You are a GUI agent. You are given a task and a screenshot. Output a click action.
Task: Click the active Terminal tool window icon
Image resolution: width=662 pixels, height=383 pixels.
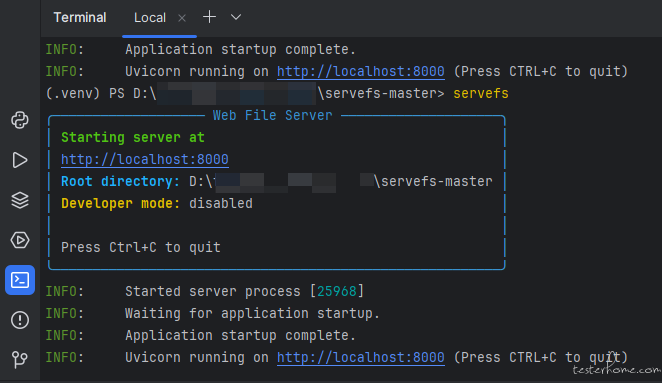pyautogui.click(x=20, y=280)
